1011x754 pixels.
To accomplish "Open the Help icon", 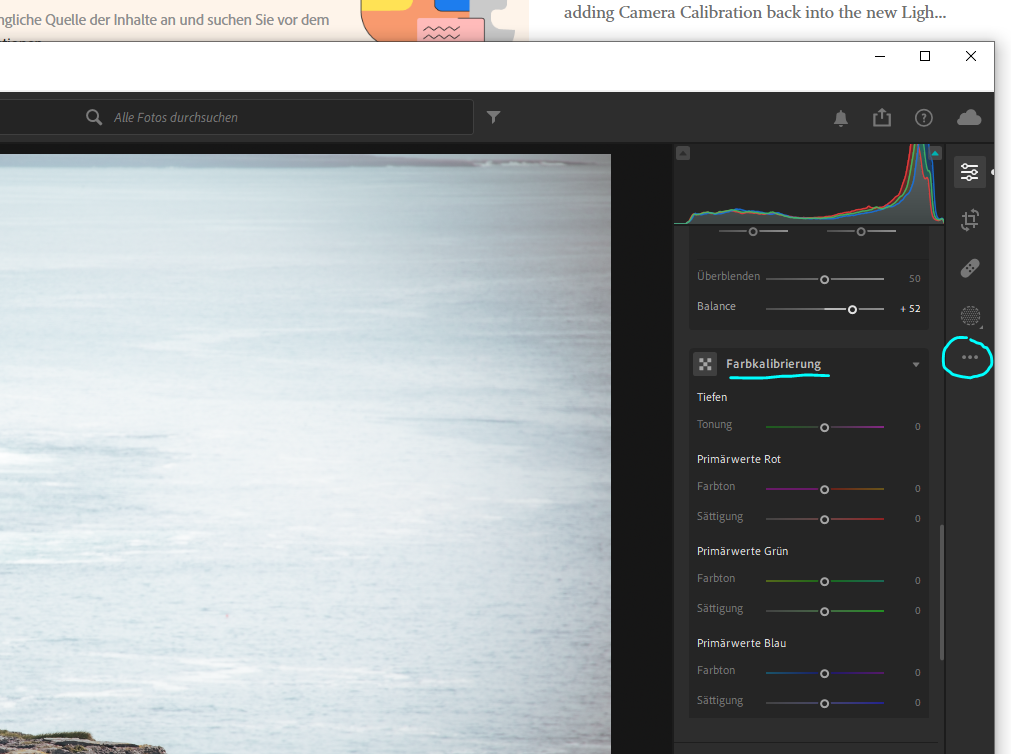I will click(x=923, y=117).
